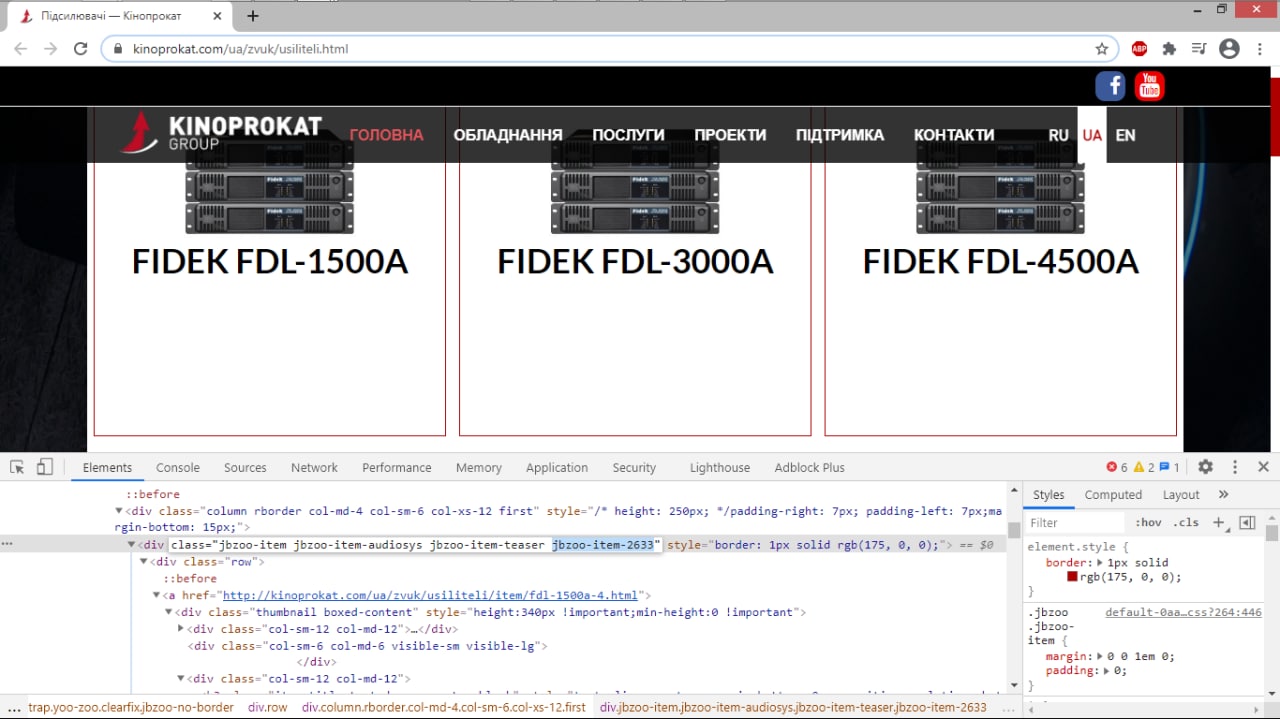Toggle the device toolbar icon
Image resolution: width=1280 pixels, height=719 pixels.
pos(44,467)
